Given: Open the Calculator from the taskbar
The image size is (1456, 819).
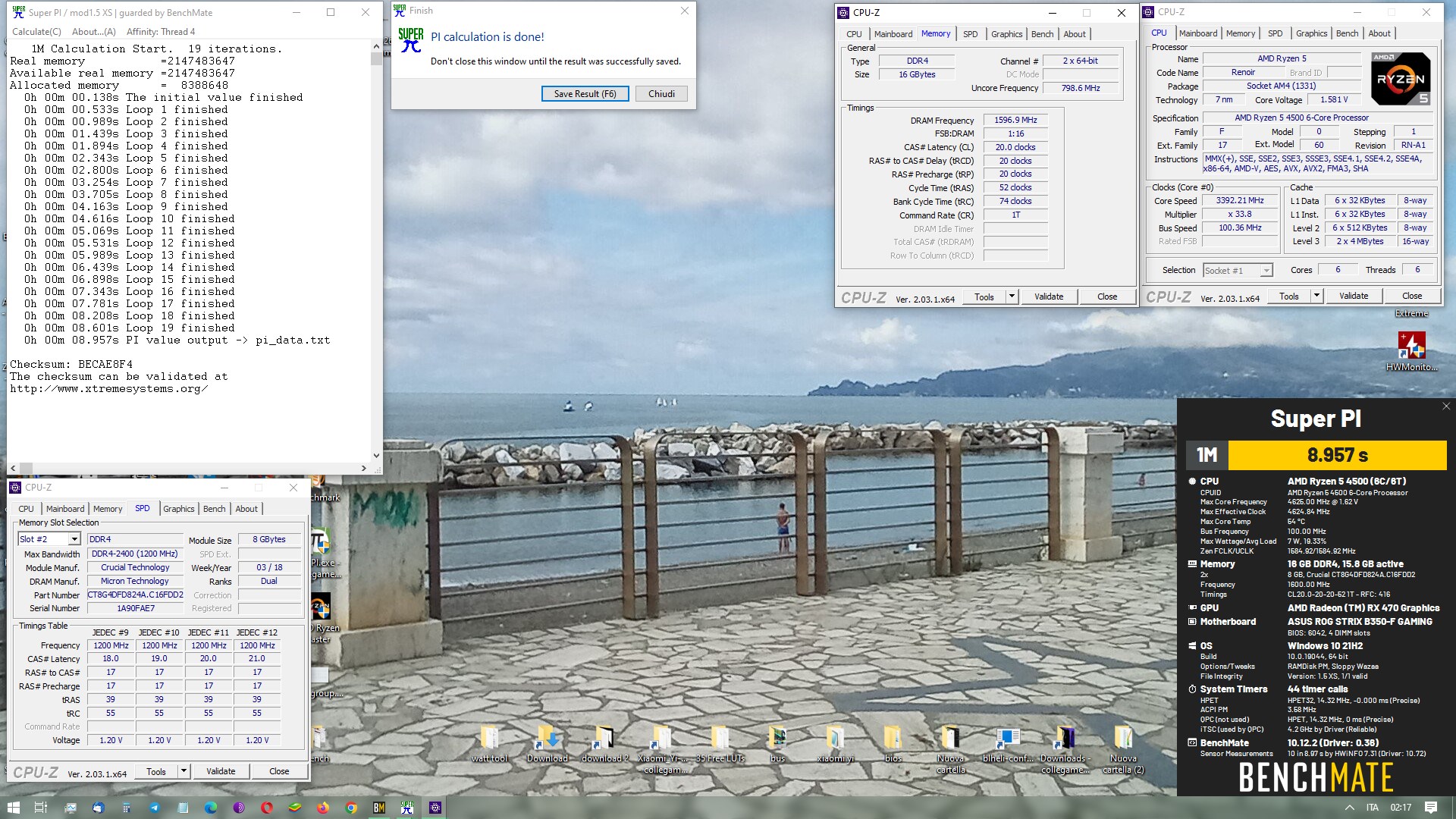Looking at the screenshot, I should 126,808.
